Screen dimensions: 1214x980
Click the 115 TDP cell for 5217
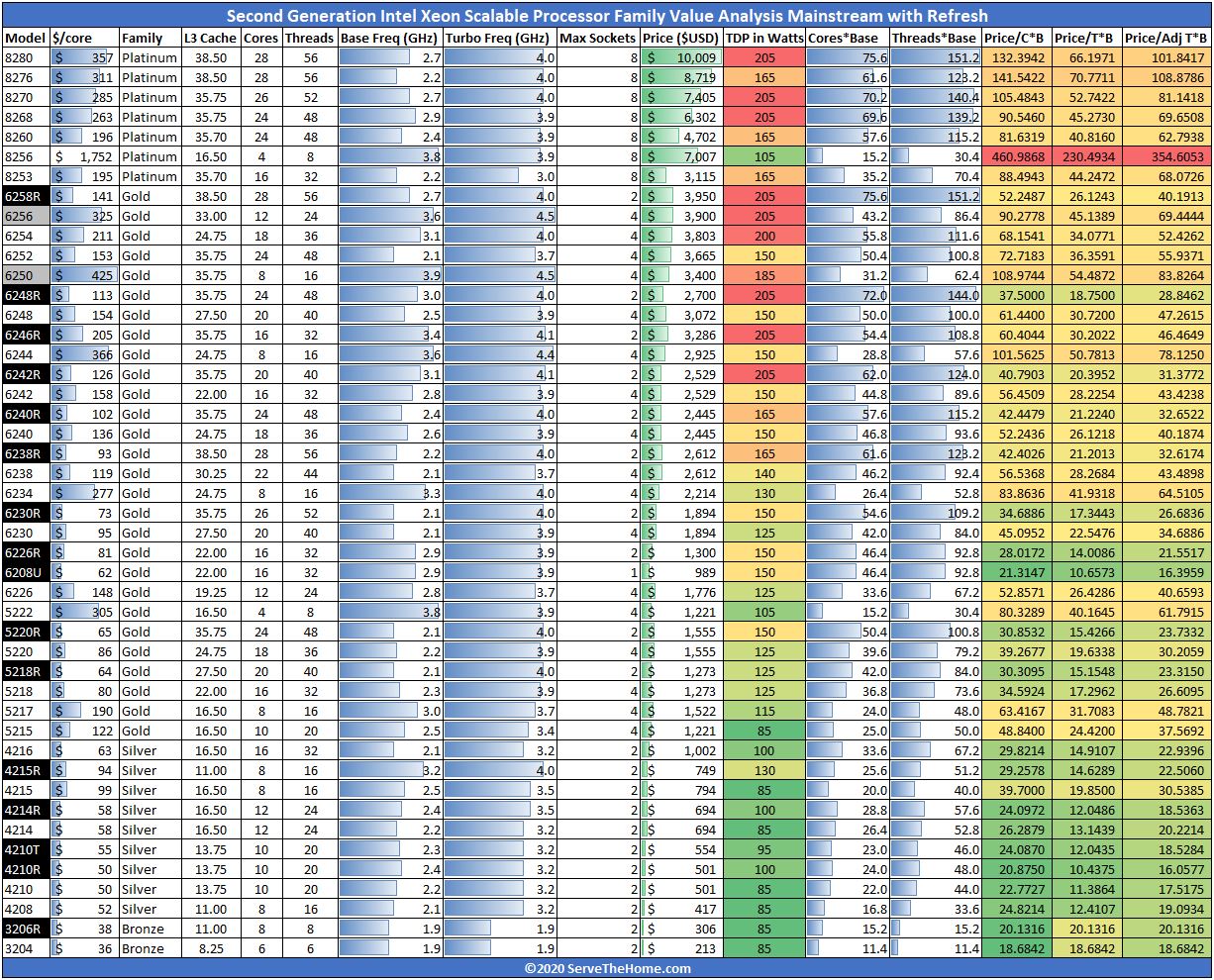coord(764,711)
